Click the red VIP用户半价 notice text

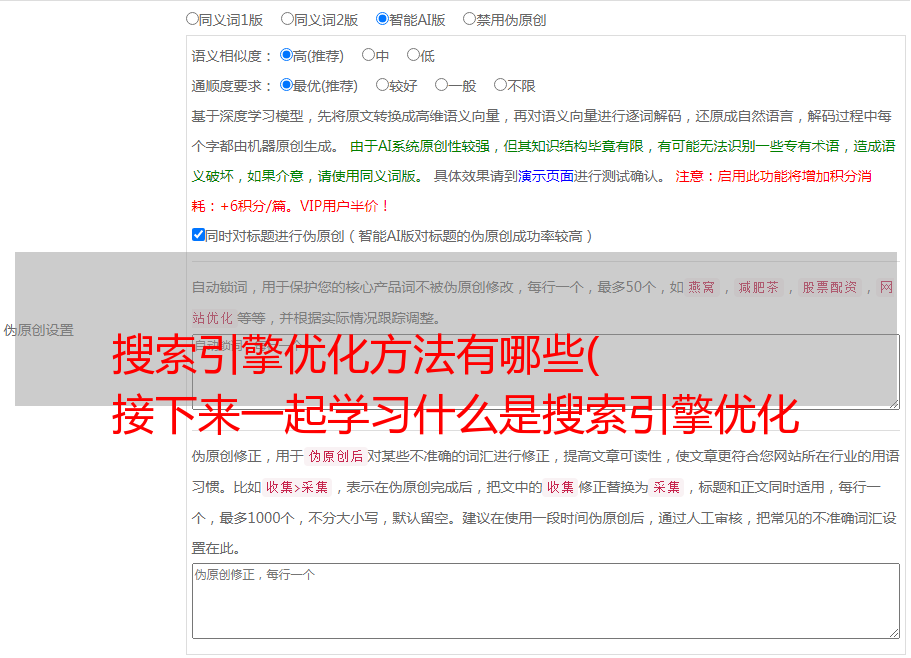point(344,206)
